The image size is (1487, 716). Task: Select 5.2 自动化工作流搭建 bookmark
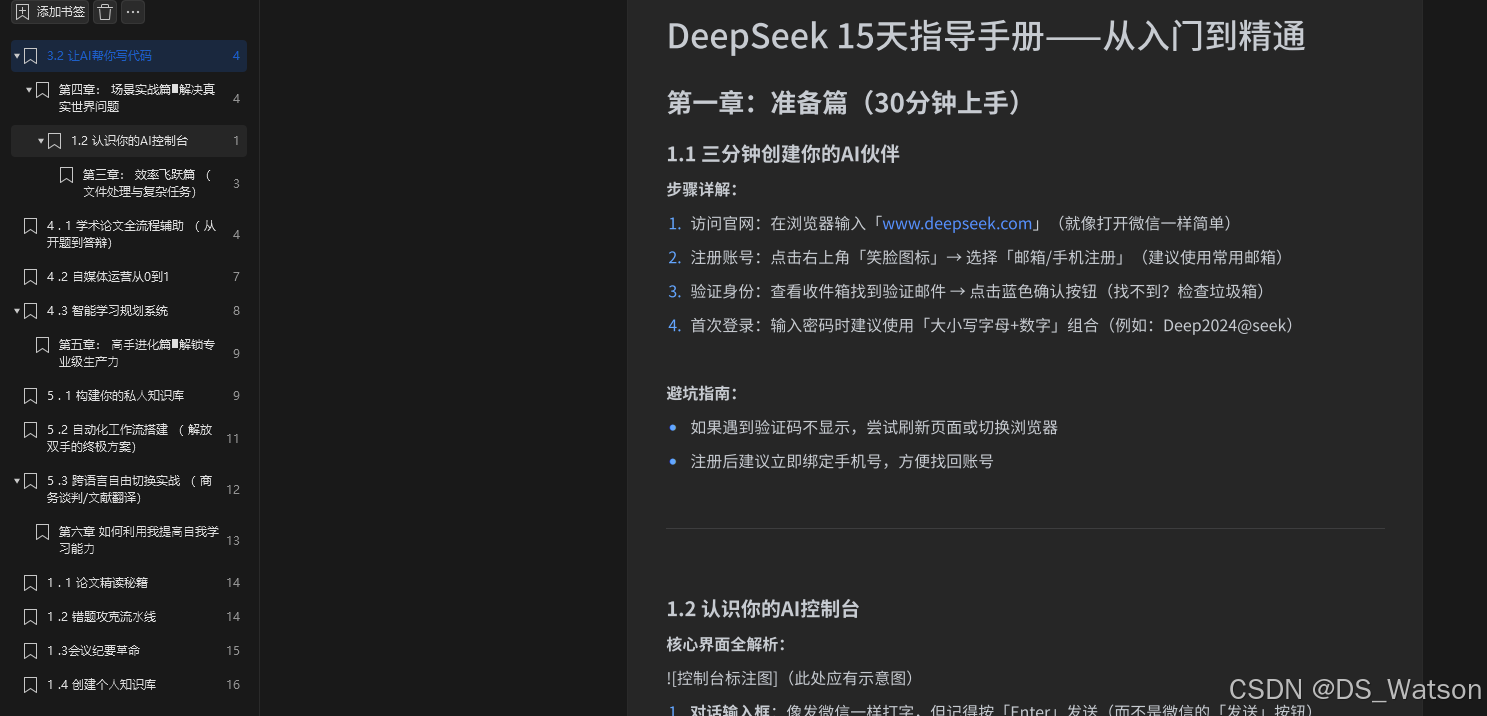point(129,438)
